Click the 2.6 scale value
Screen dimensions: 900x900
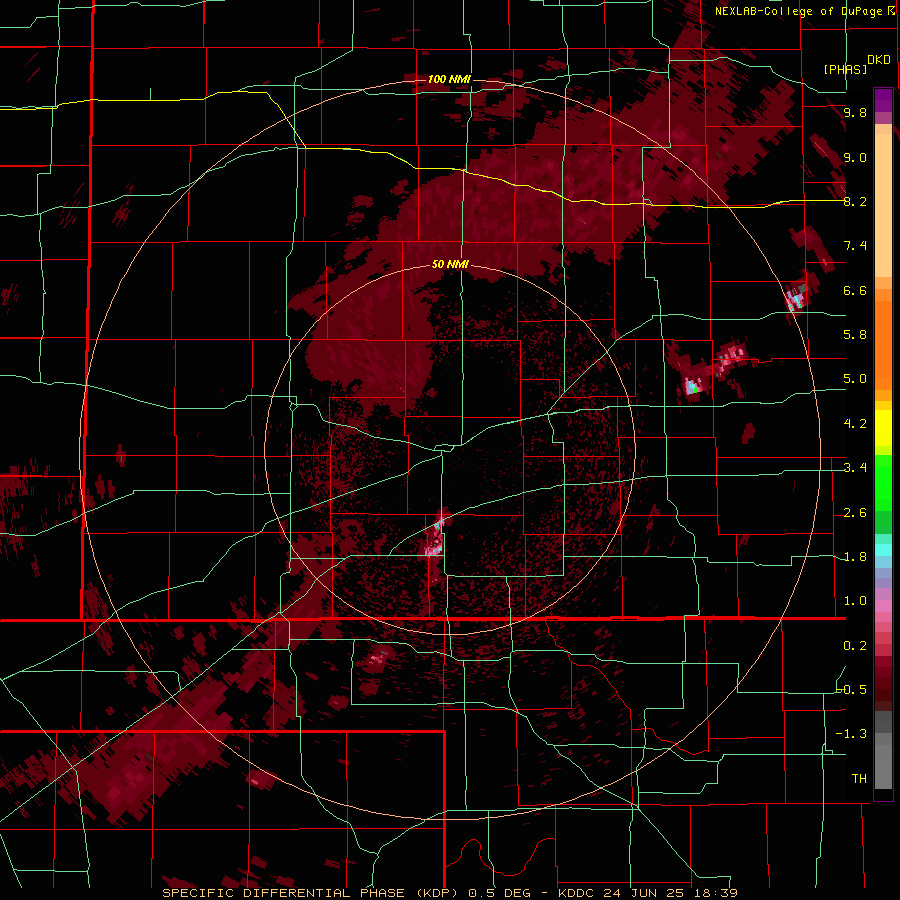click(855, 513)
